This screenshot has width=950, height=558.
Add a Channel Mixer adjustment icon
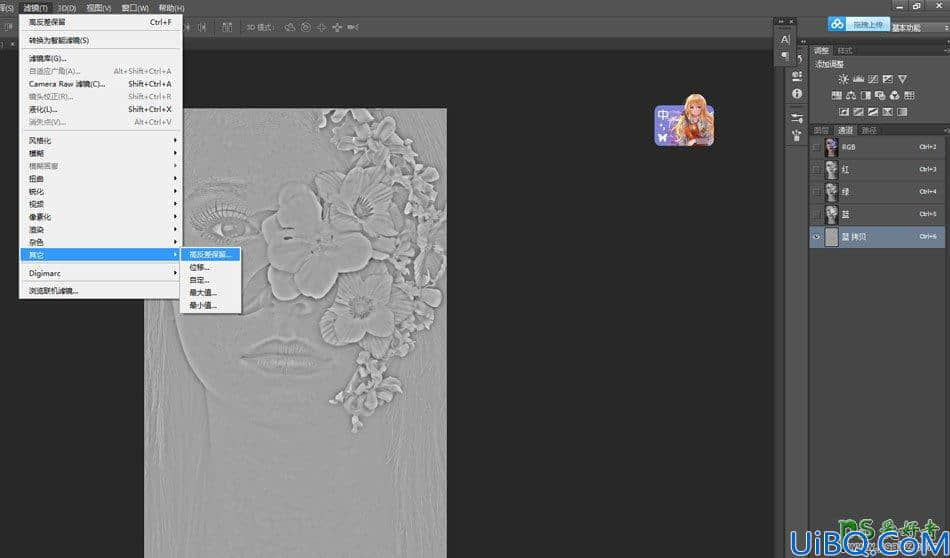click(895, 96)
